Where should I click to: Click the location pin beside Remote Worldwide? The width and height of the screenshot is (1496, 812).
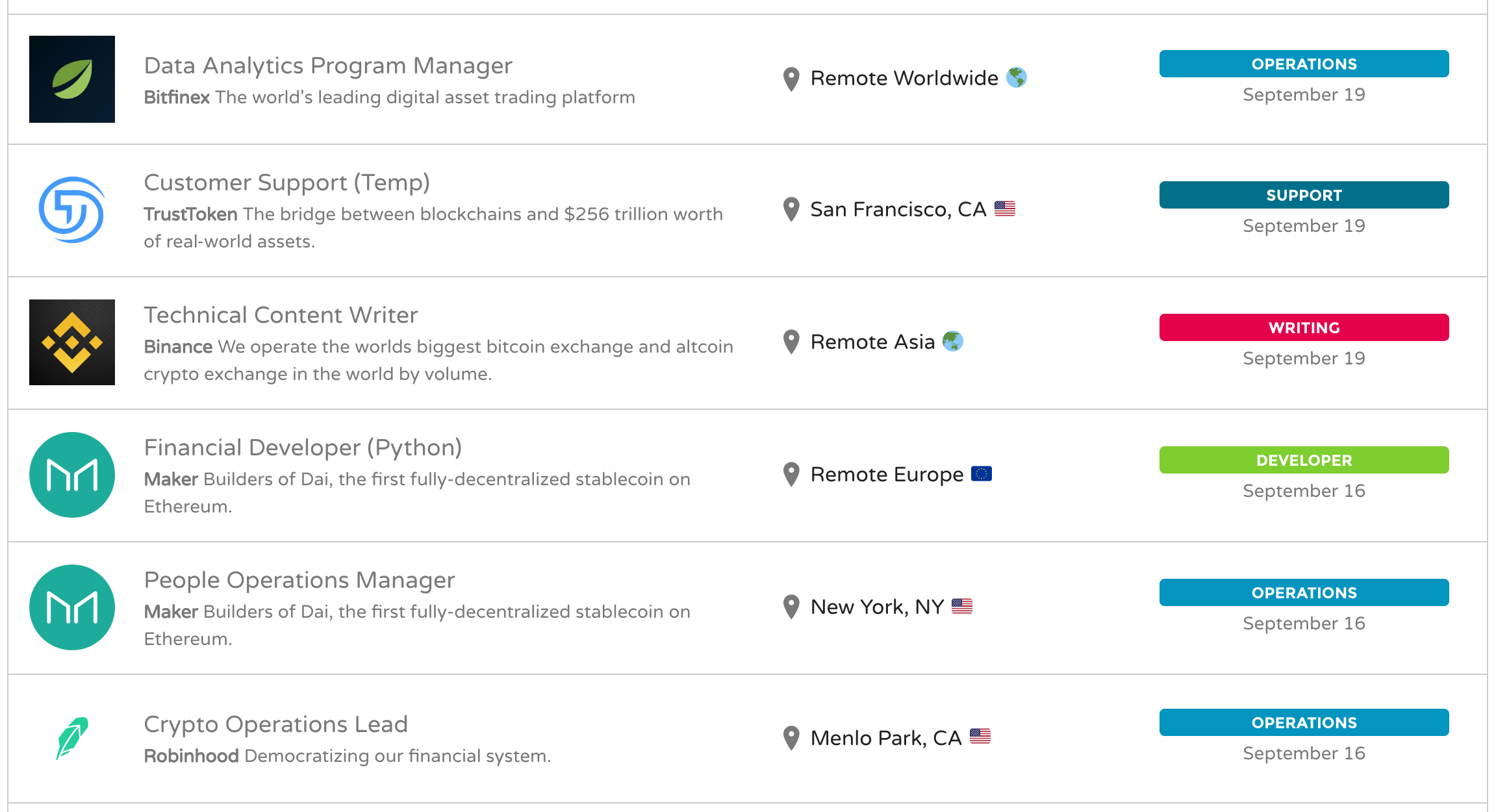(x=791, y=79)
